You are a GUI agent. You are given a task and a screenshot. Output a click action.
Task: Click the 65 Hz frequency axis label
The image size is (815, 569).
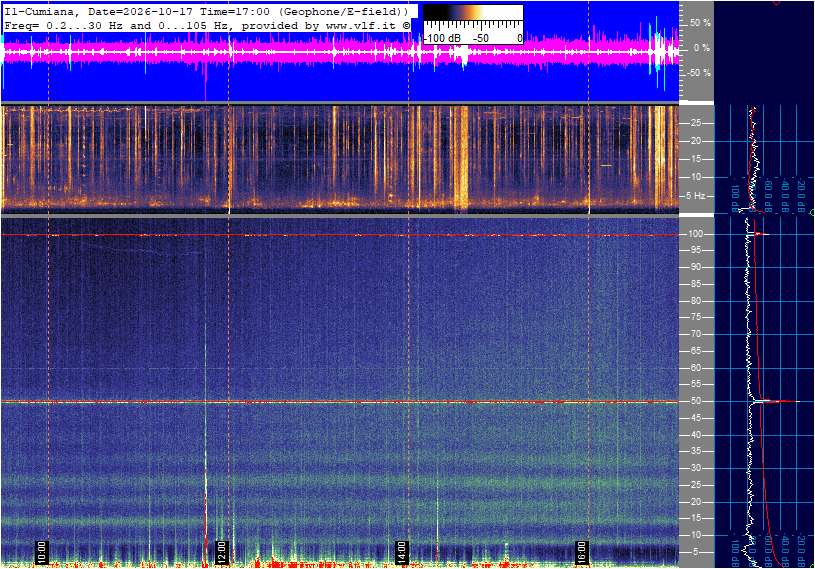pyautogui.click(x=695, y=351)
